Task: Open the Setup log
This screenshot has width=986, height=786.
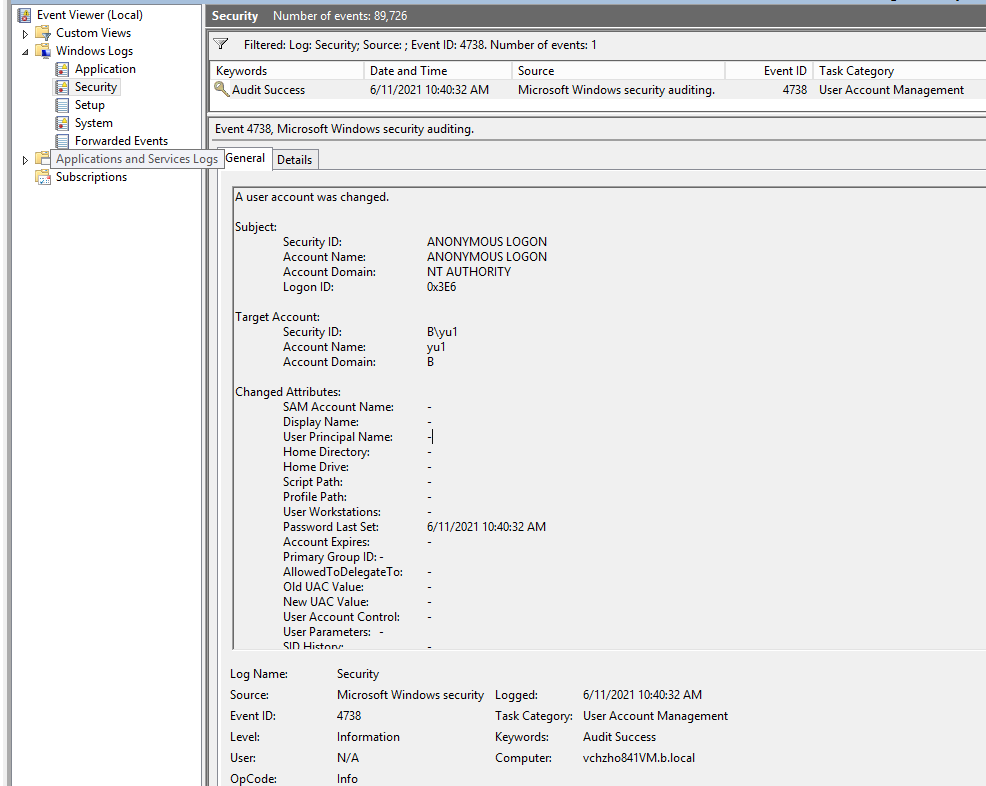Action: (x=89, y=105)
